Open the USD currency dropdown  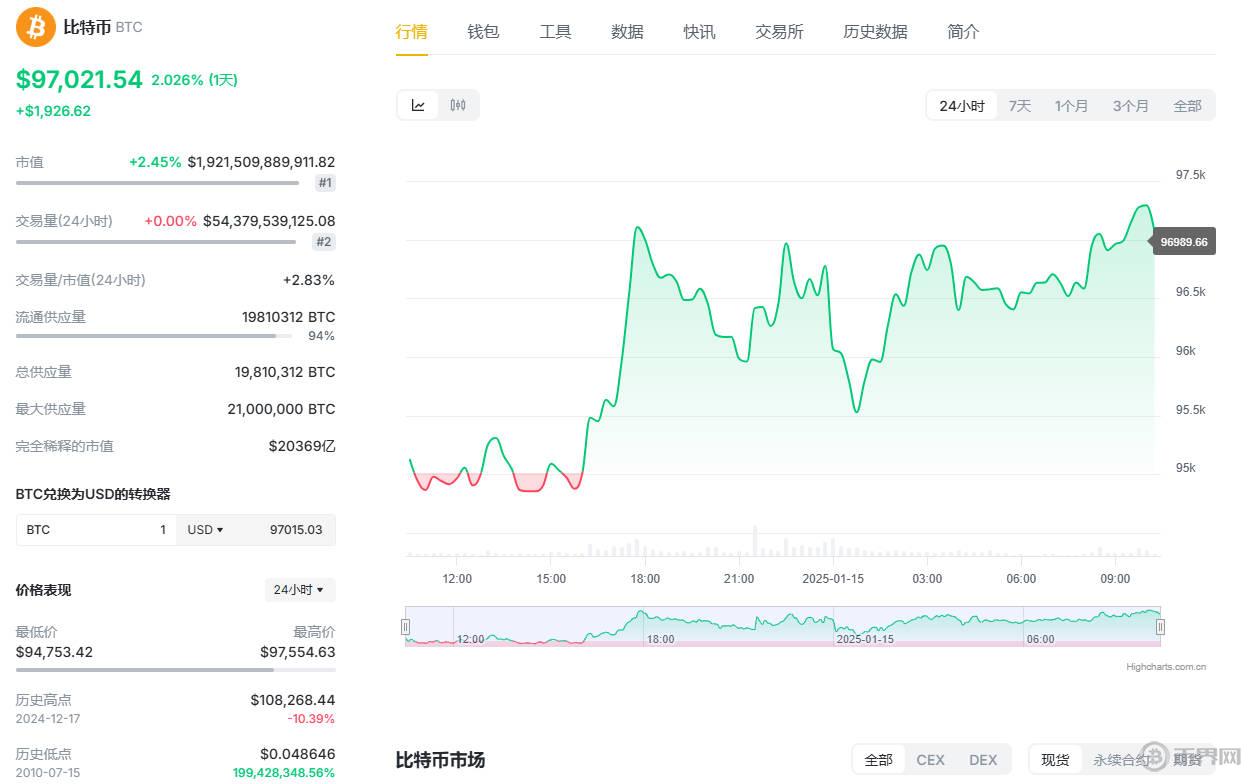205,529
